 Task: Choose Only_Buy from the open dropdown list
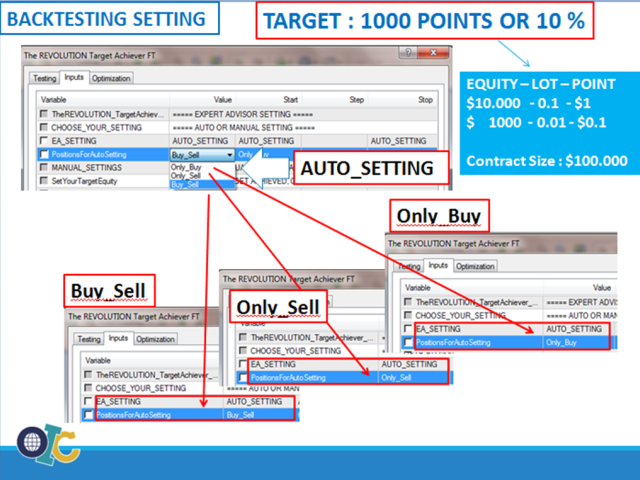186,167
